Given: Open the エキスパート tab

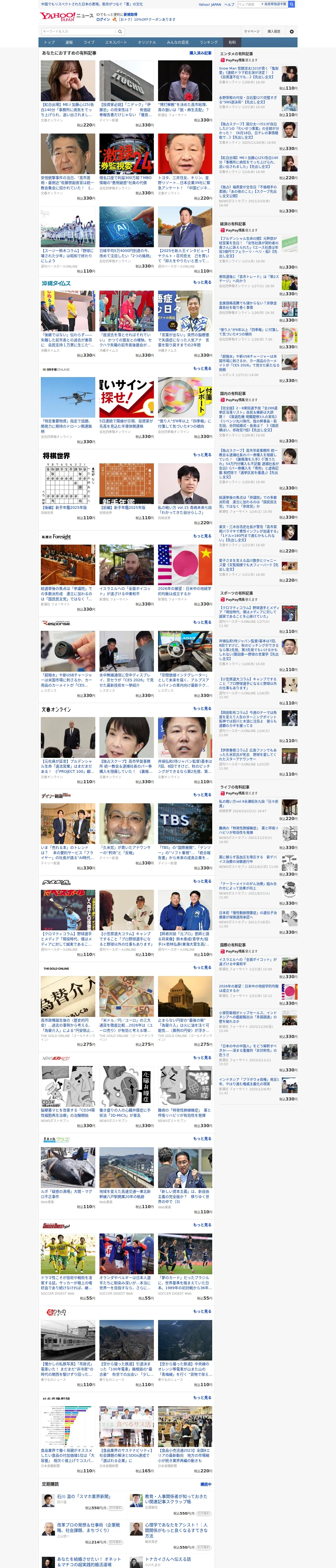Looking at the screenshot, I should (x=116, y=43).
